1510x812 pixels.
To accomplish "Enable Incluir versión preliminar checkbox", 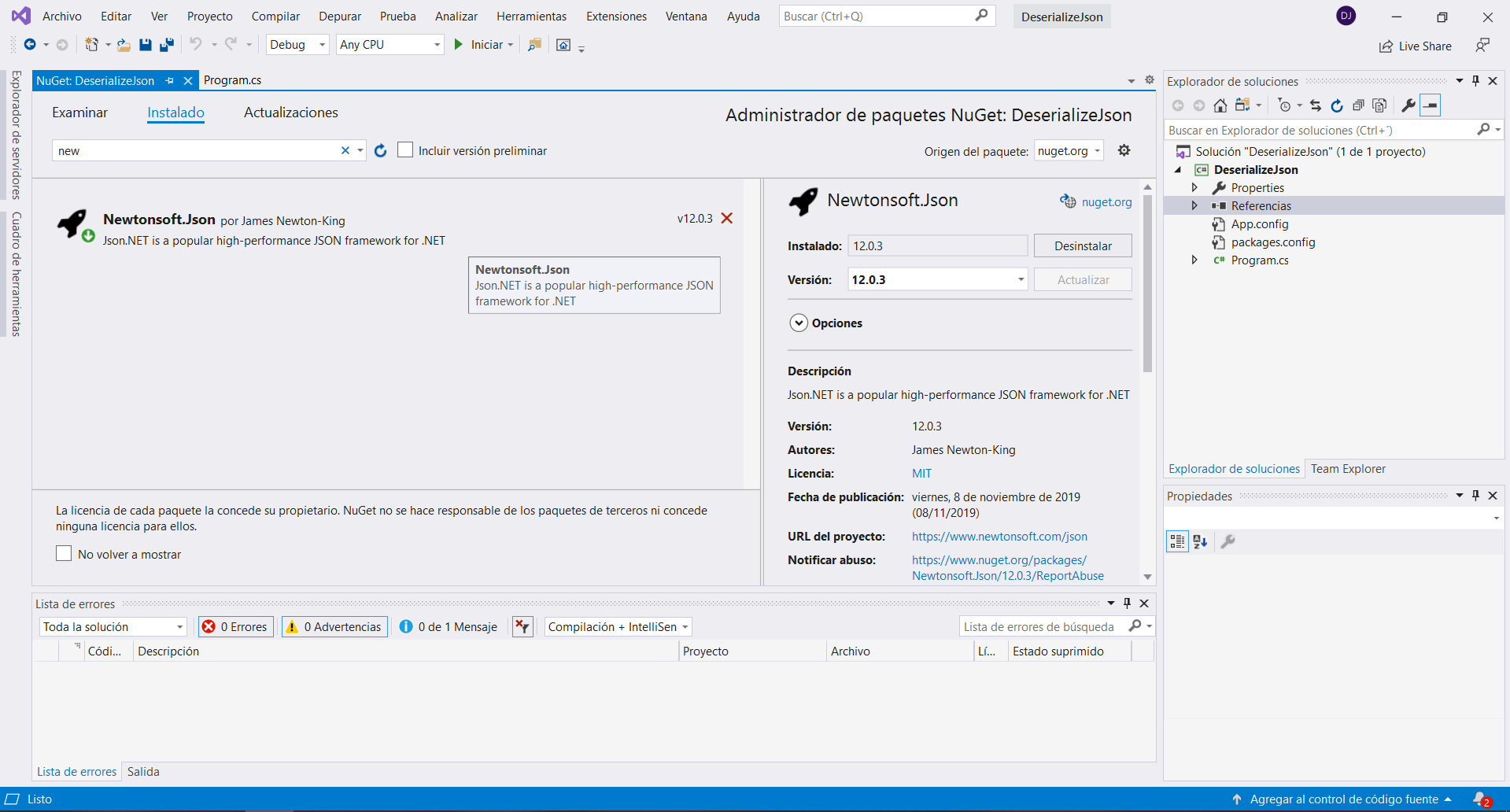I will [x=405, y=150].
